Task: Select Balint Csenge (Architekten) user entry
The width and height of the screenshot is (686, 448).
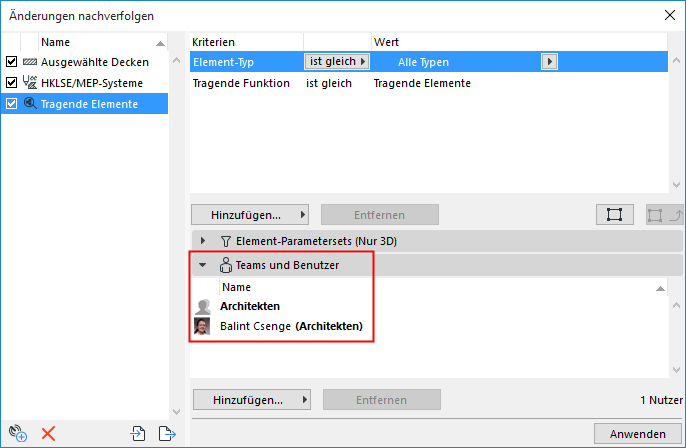Action: click(x=291, y=326)
